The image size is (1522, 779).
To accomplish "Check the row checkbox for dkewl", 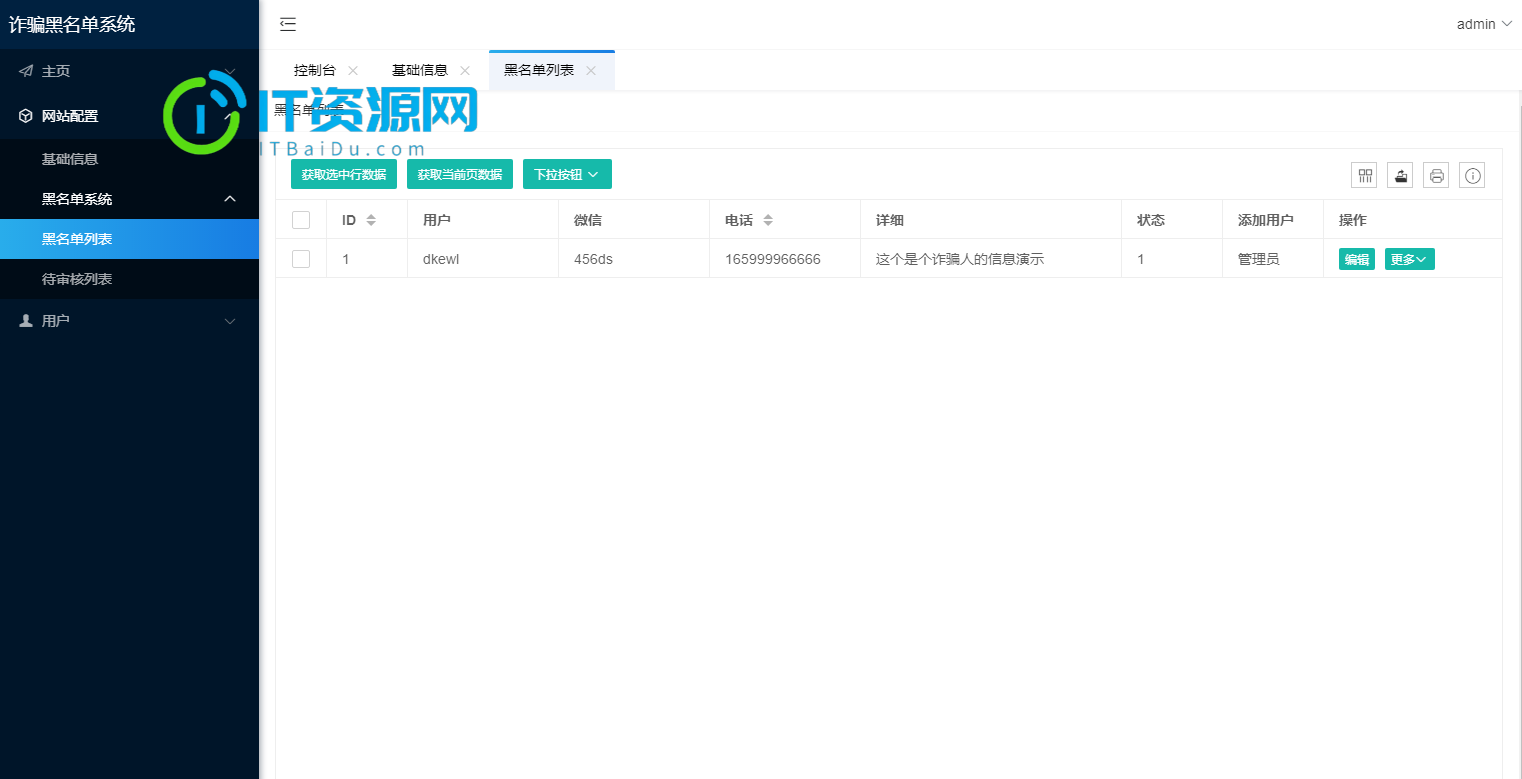I will coord(301,259).
